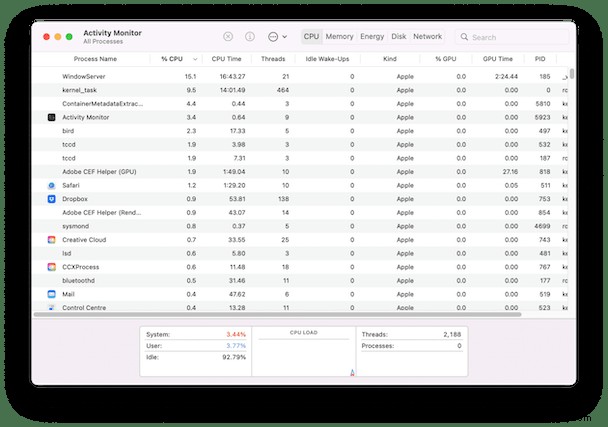Click the All Processes subtitle
The width and height of the screenshot is (608, 427).
click(103, 41)
